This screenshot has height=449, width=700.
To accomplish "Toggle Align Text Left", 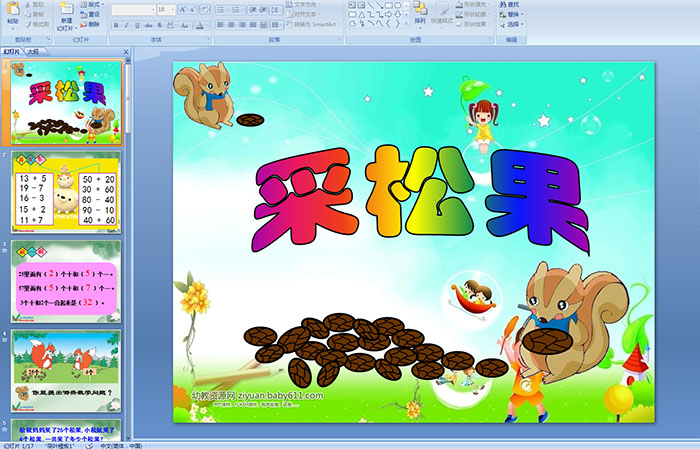I will 220,25.
